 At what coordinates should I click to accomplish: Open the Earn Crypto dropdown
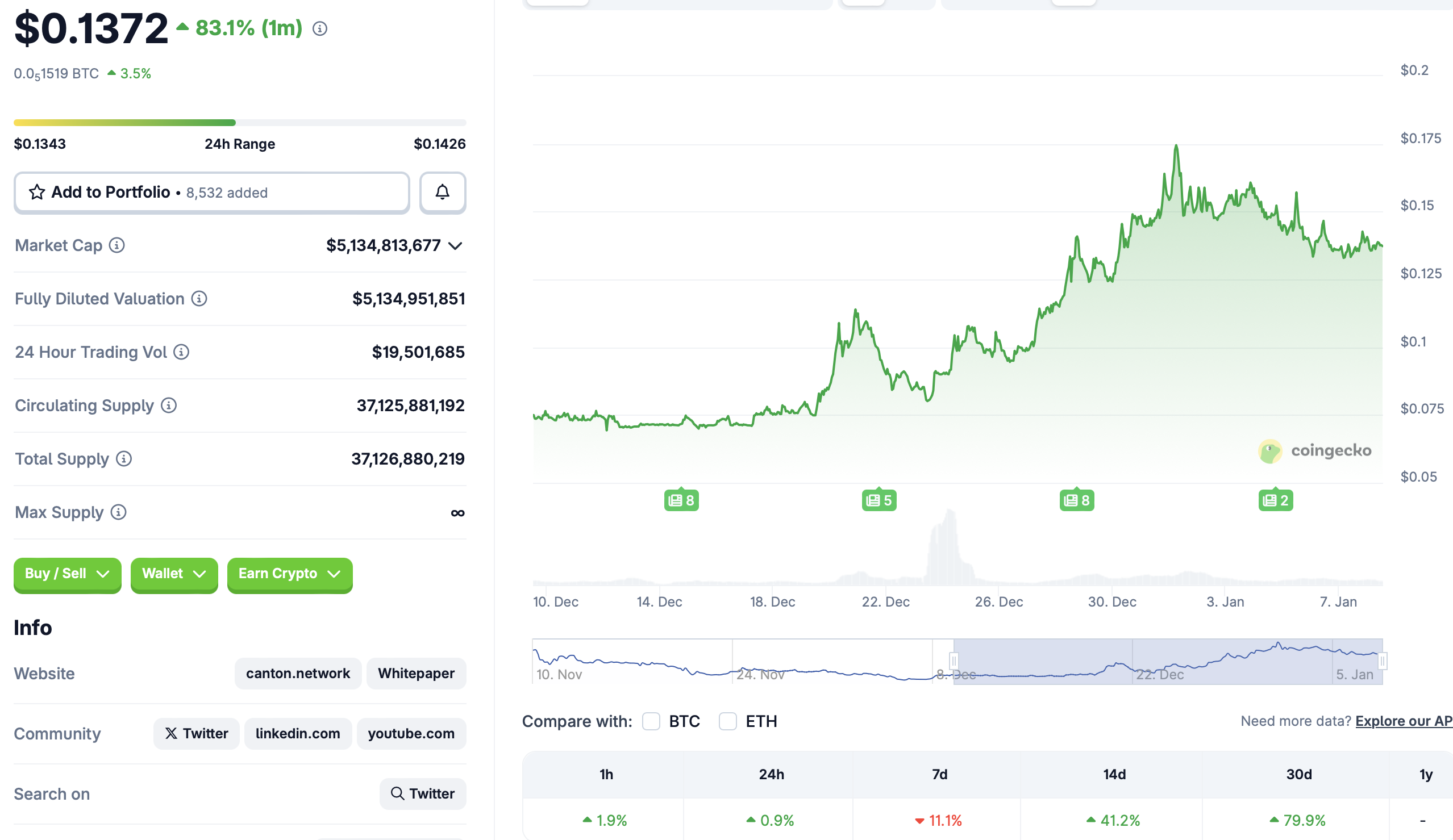(289, 574)
